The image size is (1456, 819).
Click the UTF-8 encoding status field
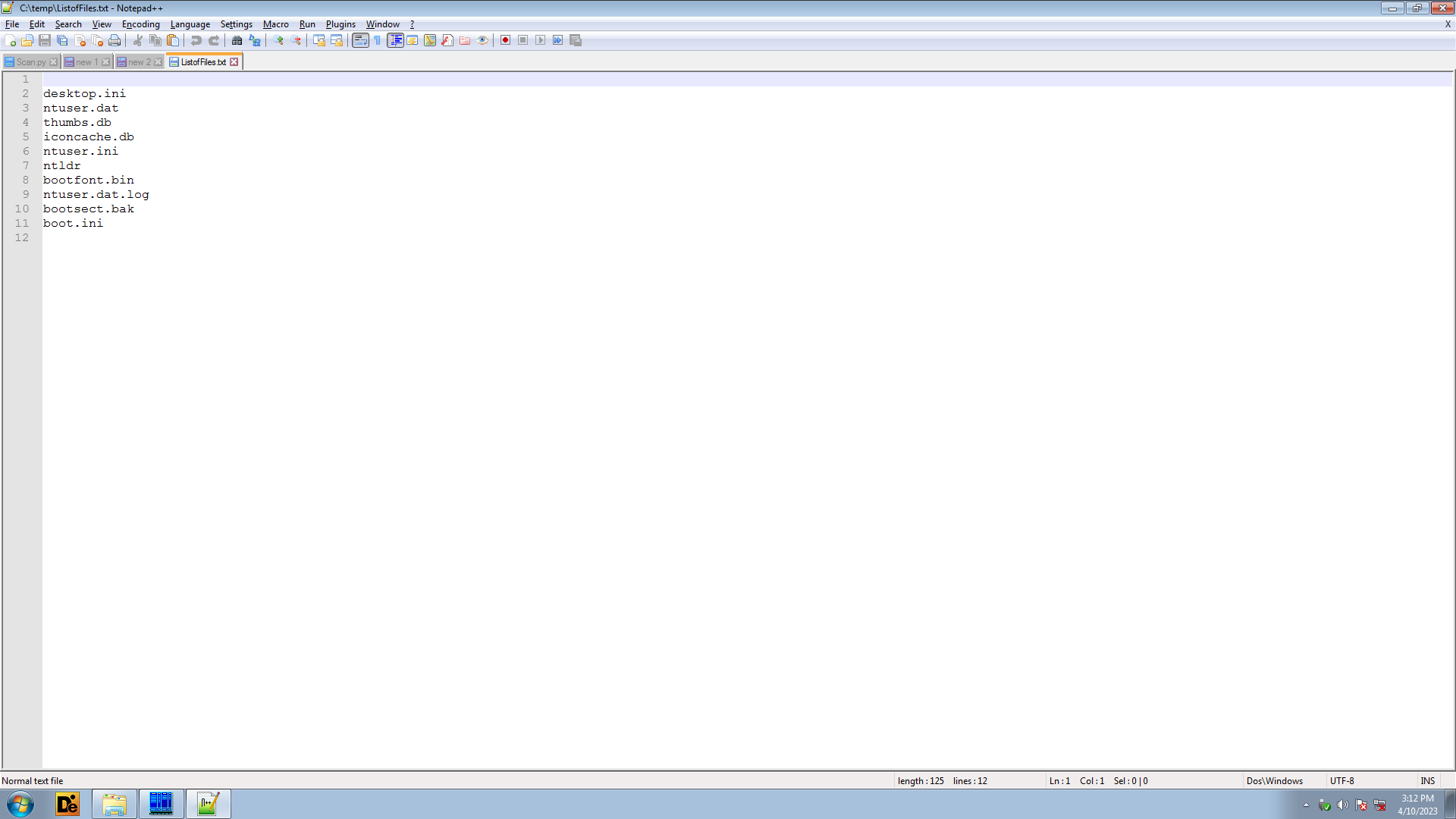1341,780
